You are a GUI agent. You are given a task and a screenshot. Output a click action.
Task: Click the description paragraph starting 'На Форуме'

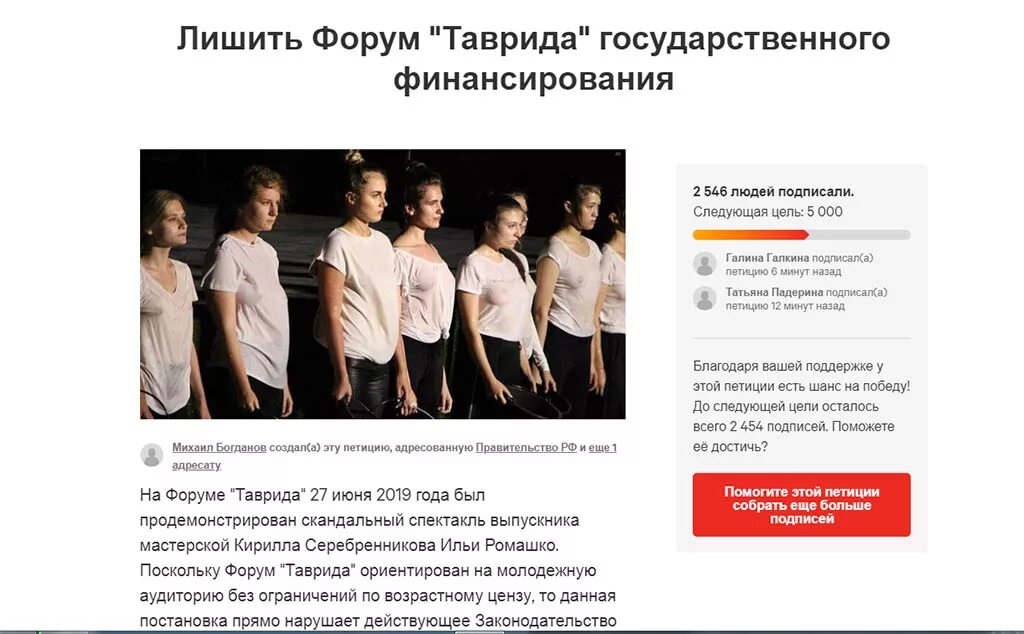point(378,558)
